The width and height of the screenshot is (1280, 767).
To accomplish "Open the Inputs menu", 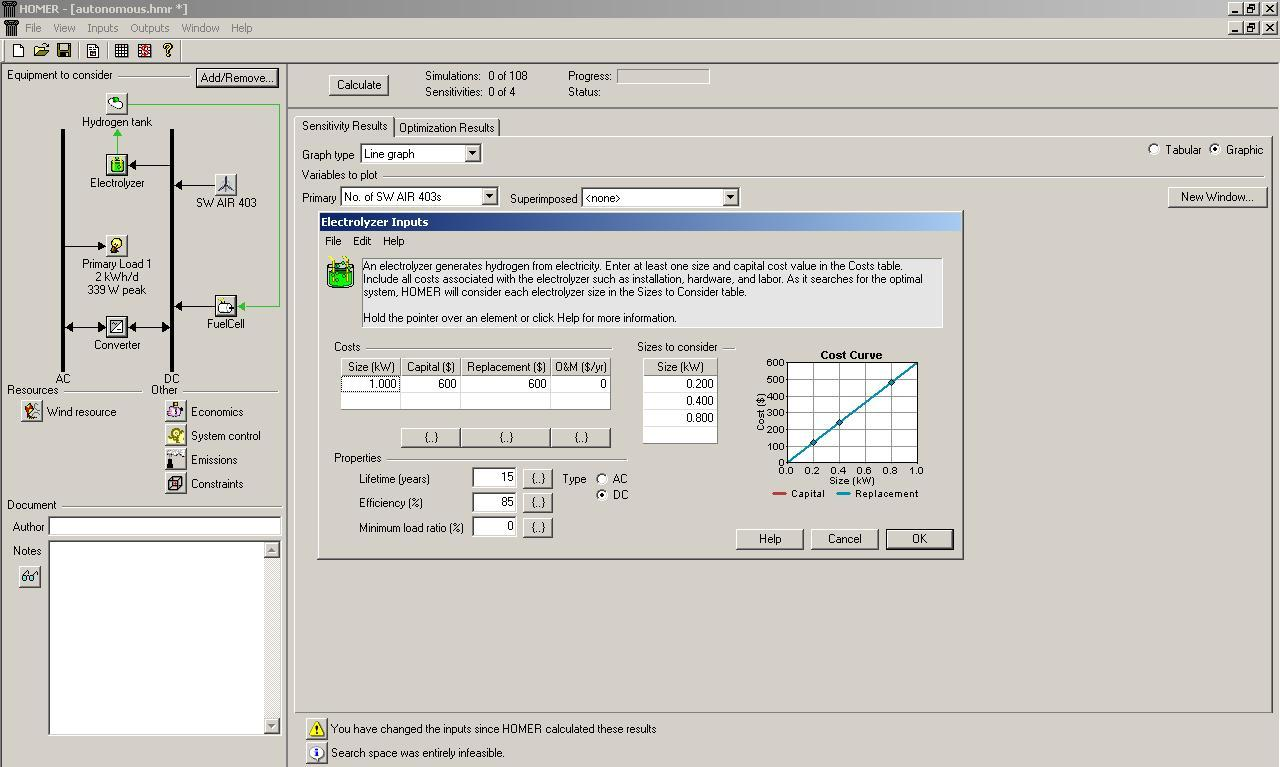I will tap(102, 28).
